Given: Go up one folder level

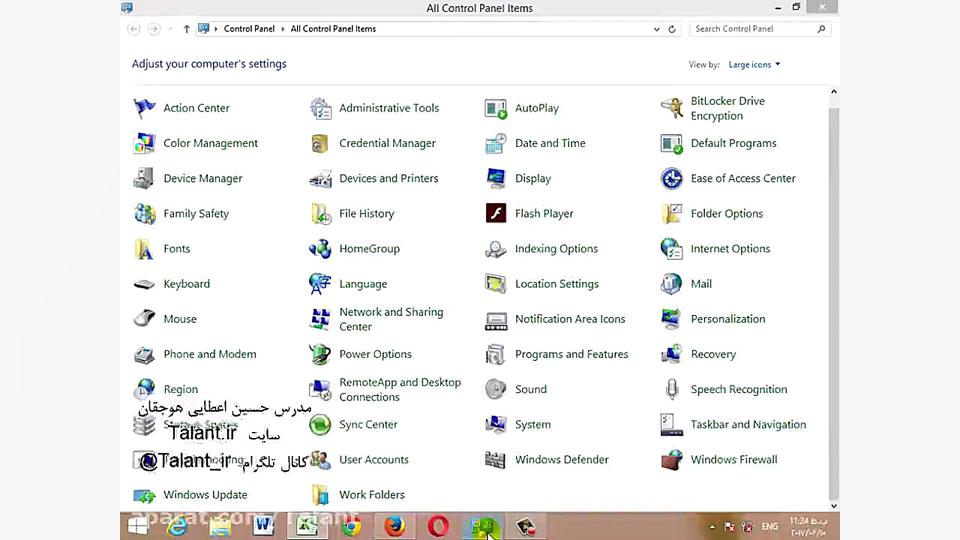Looking at the screenshot, I should 186,29.
